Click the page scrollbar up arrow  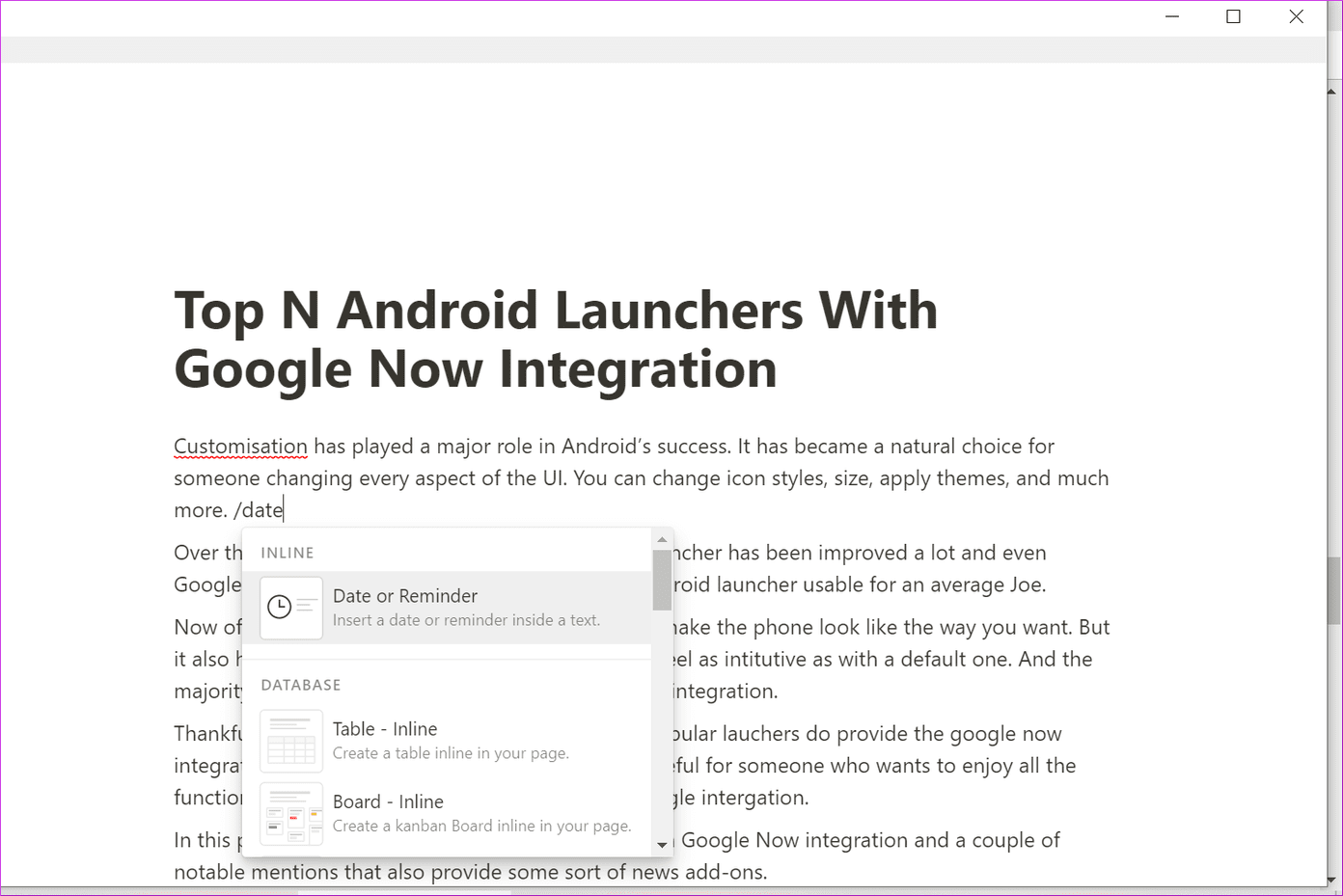pos(1333,92)
